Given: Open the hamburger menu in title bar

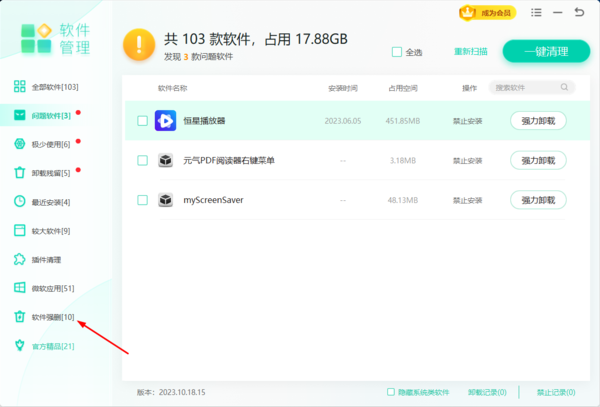Looking at the screenshot, I should tap(537, 13).
